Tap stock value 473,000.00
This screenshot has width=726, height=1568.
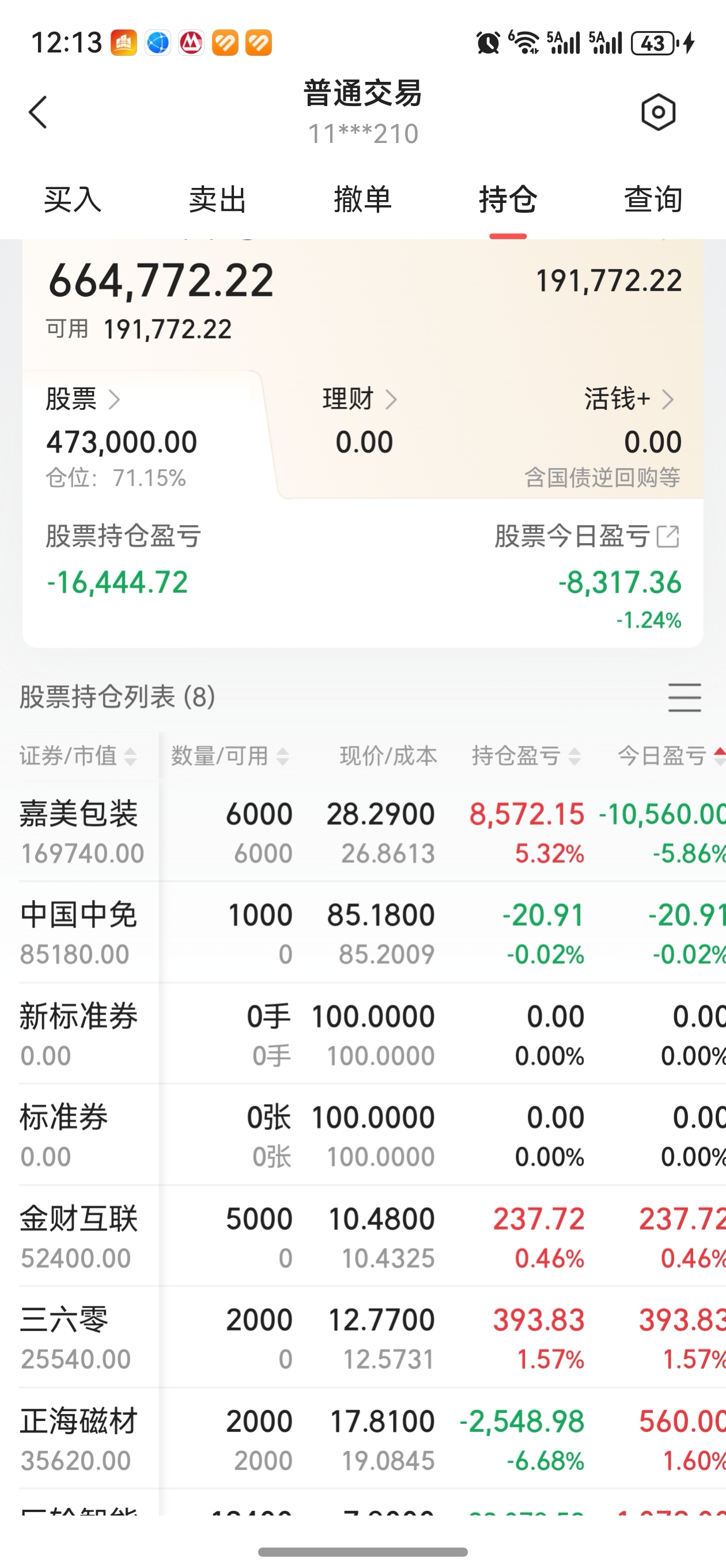pos(122,442)
